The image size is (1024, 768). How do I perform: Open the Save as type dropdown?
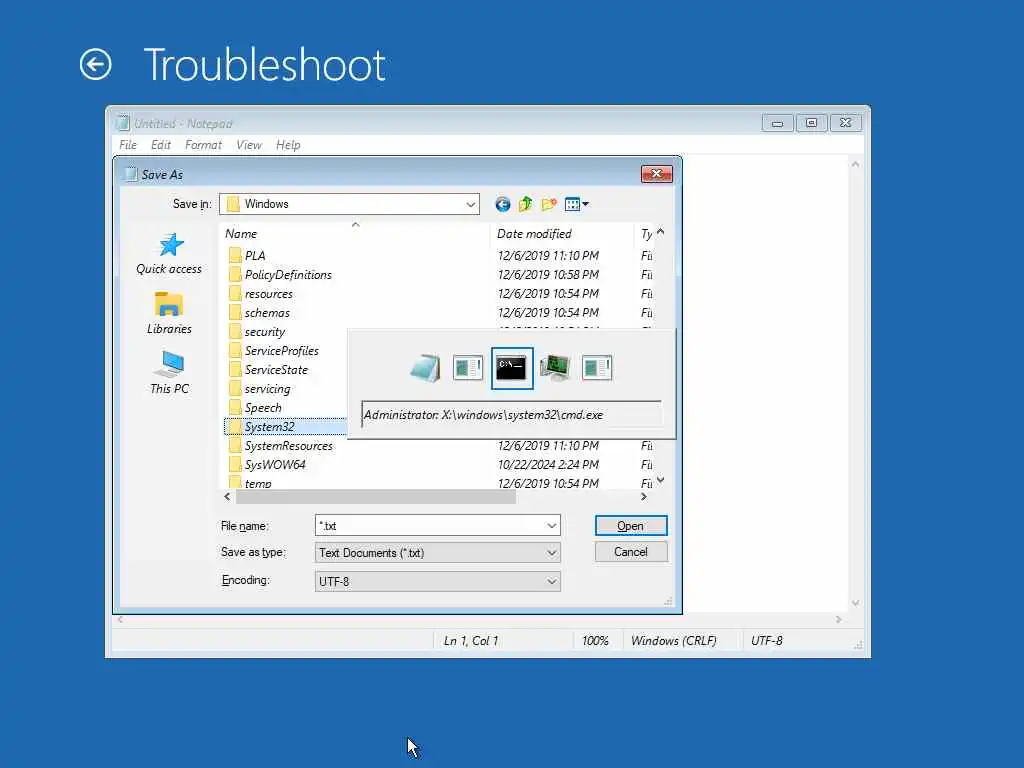pyautogui.click(x=438, y=552)
